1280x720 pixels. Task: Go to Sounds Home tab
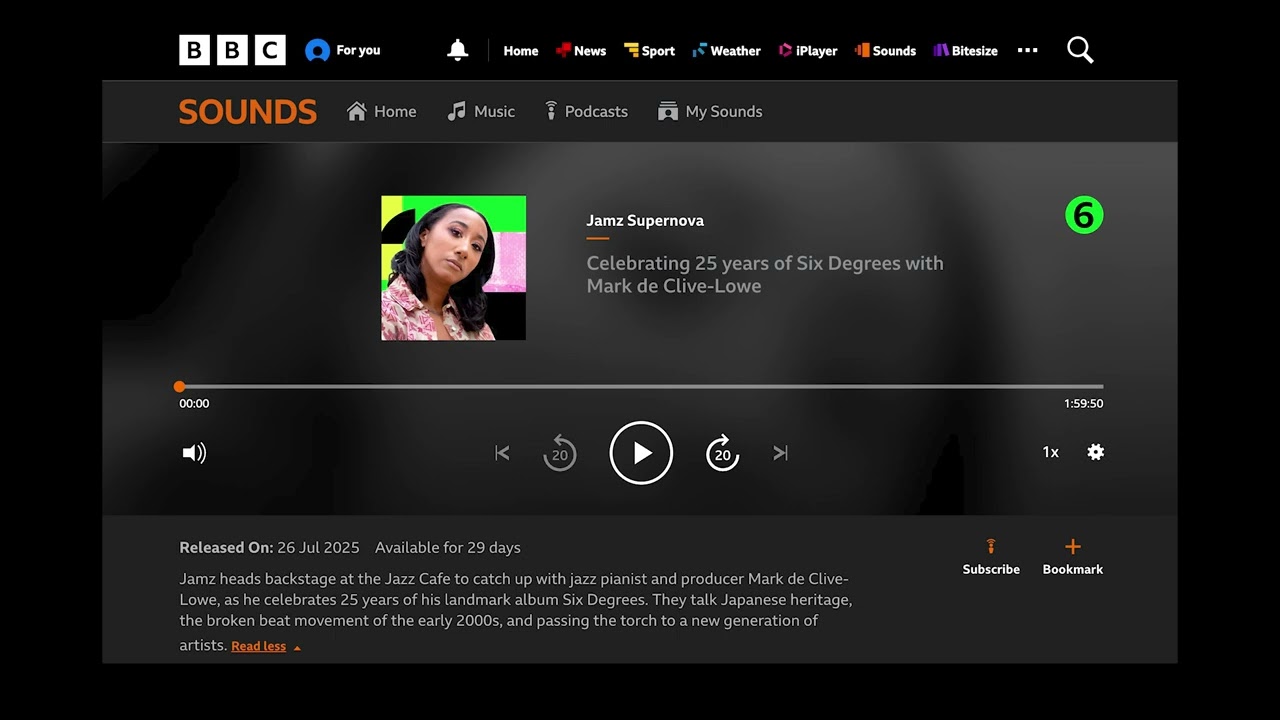[x=381, y=112]
